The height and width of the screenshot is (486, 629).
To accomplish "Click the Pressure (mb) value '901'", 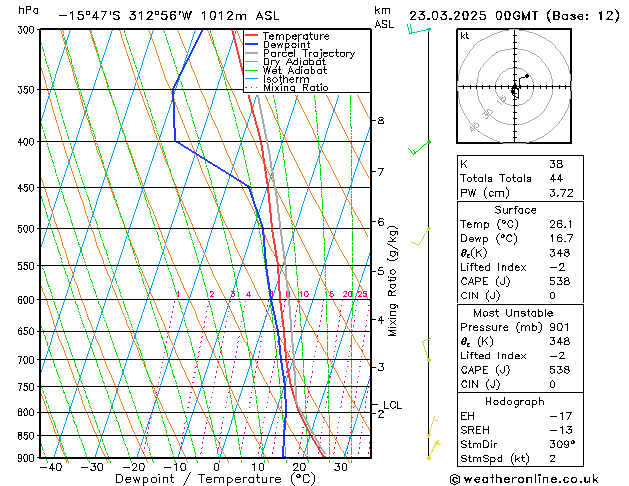I will click(x=559, y=327).
